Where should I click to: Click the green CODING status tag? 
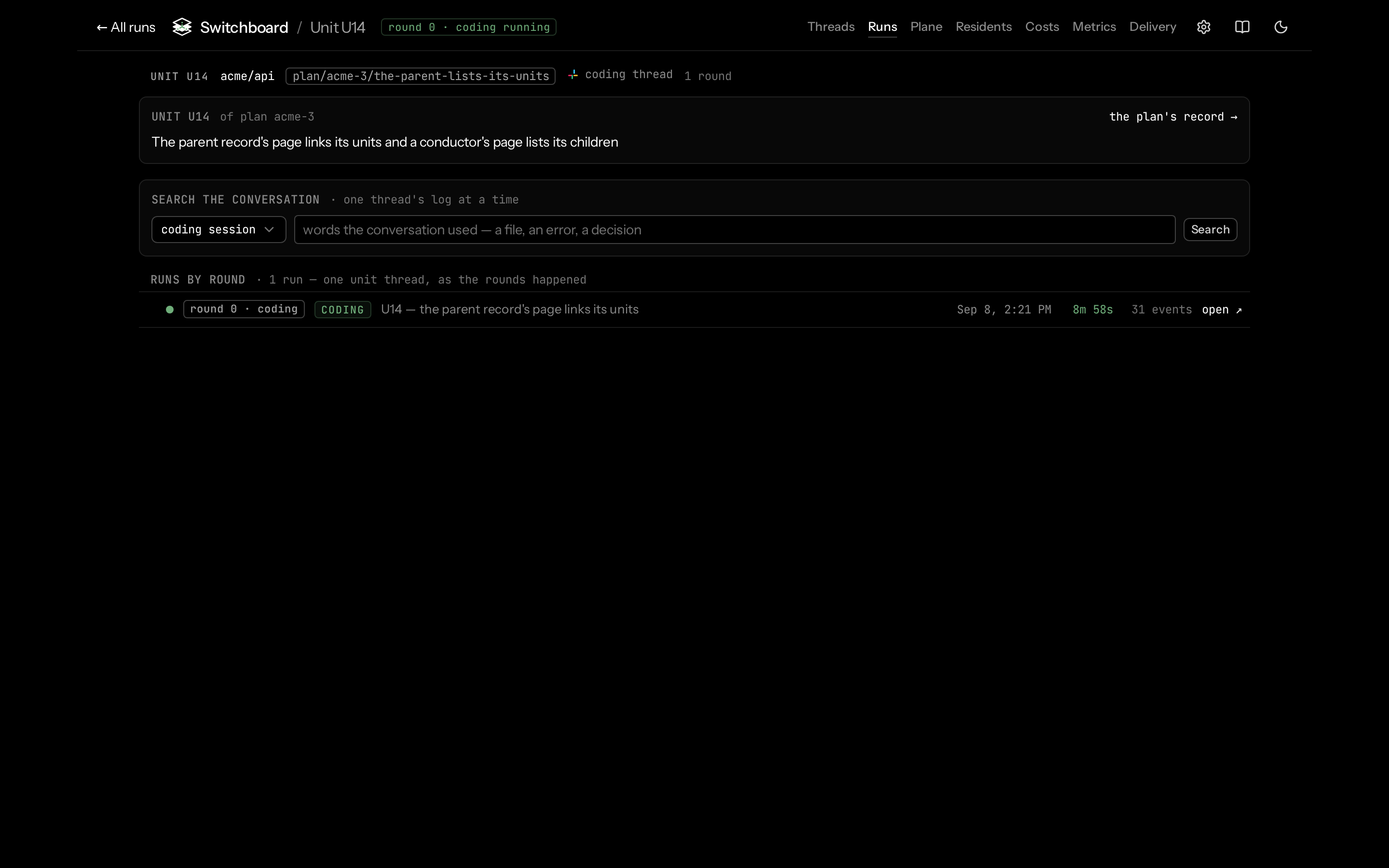[x=342, y=310]
